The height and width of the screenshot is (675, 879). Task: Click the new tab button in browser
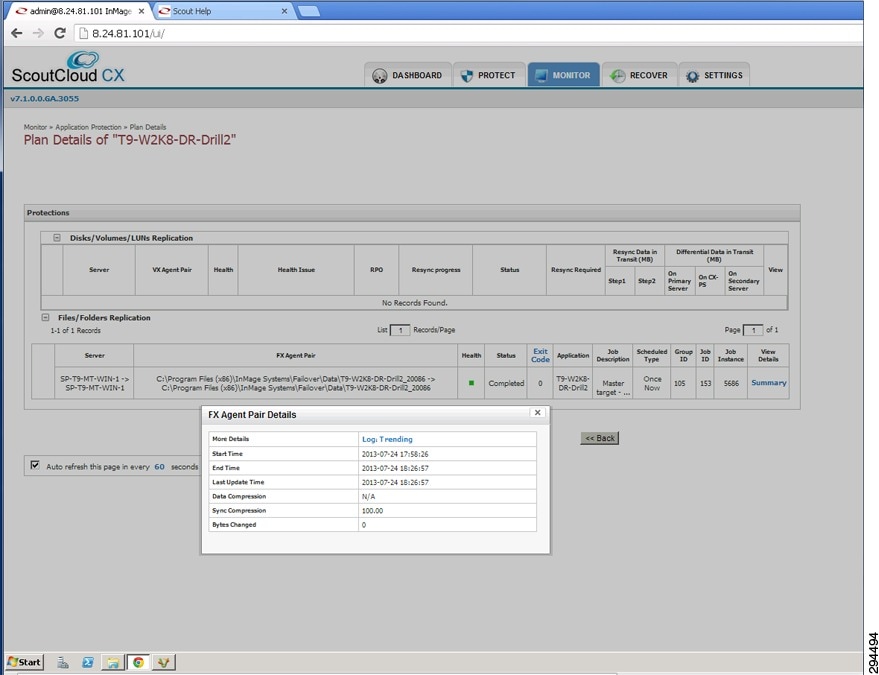[309, 11]
